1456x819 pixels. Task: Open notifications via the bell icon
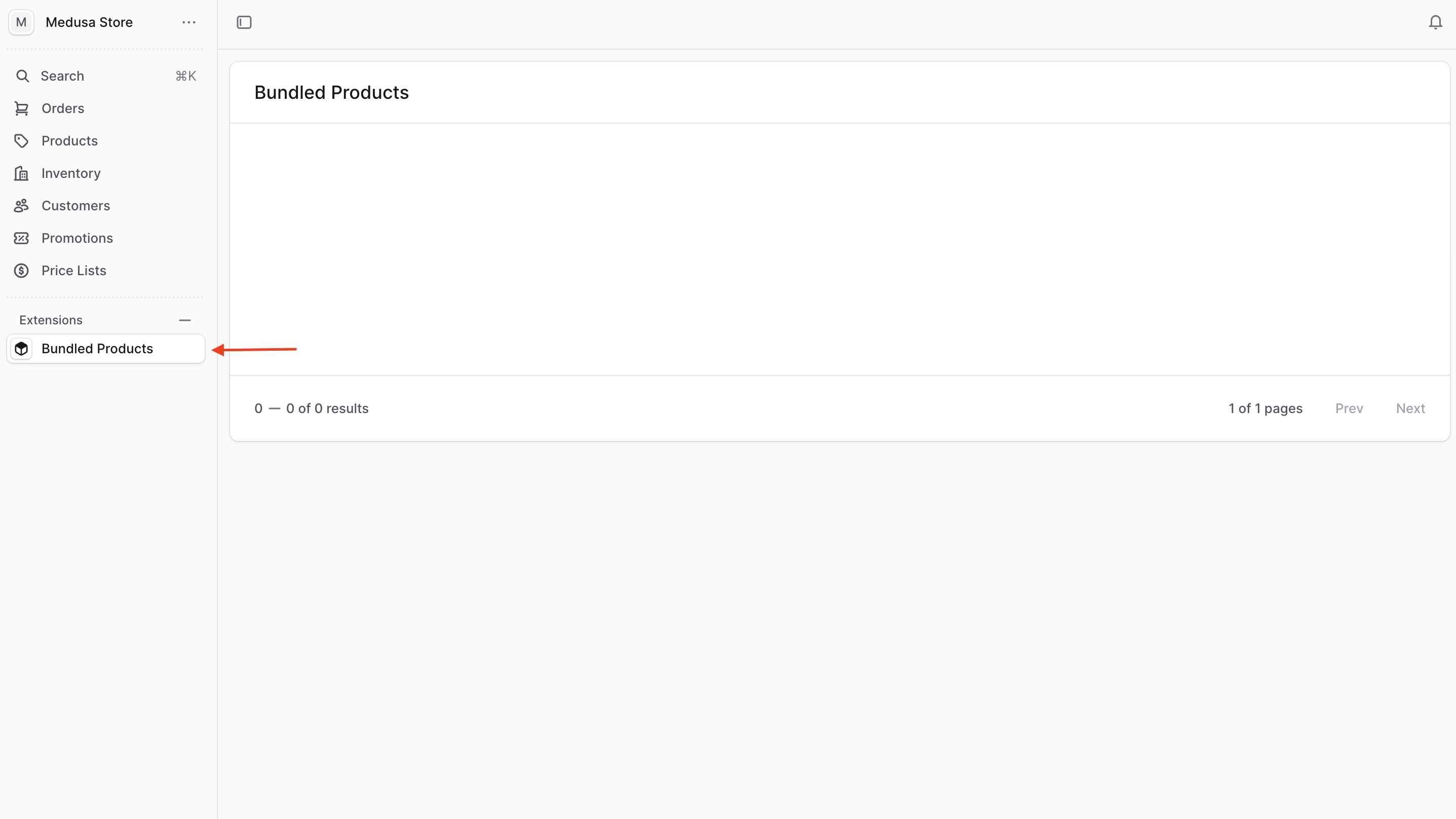coord(1435,22)
